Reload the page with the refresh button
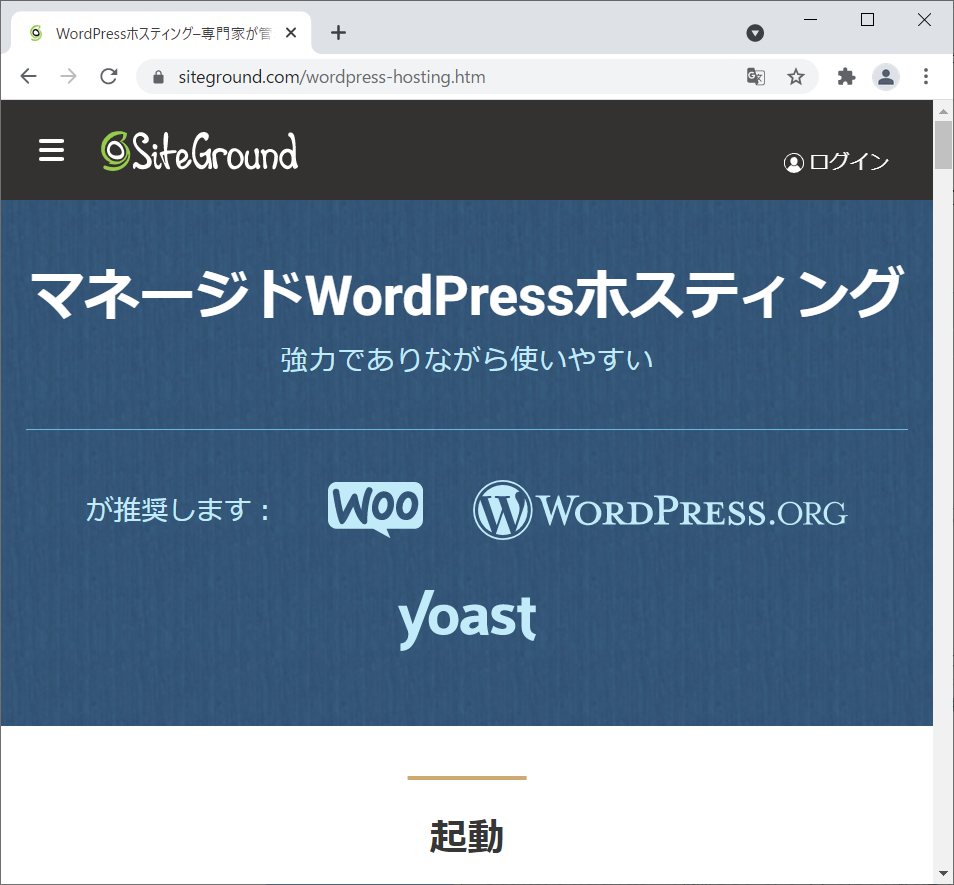This screenshot has height=885, width=954. click(x=109, y=77)
